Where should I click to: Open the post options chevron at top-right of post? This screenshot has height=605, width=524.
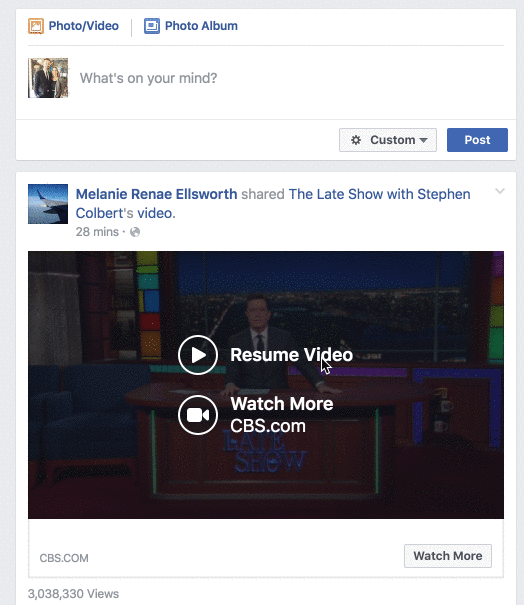[x=500, y=191]
